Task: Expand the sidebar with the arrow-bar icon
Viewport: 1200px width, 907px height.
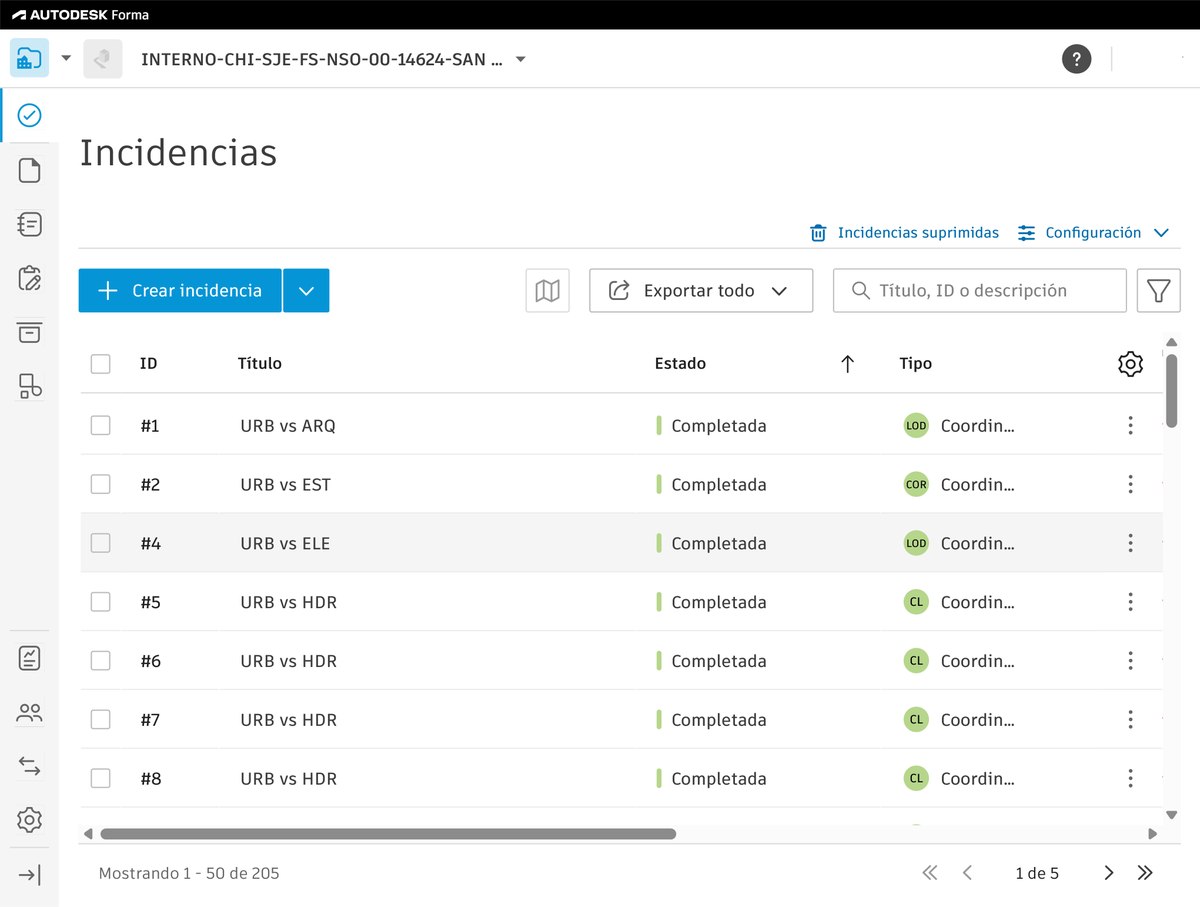Action: [x=30, y=875]
